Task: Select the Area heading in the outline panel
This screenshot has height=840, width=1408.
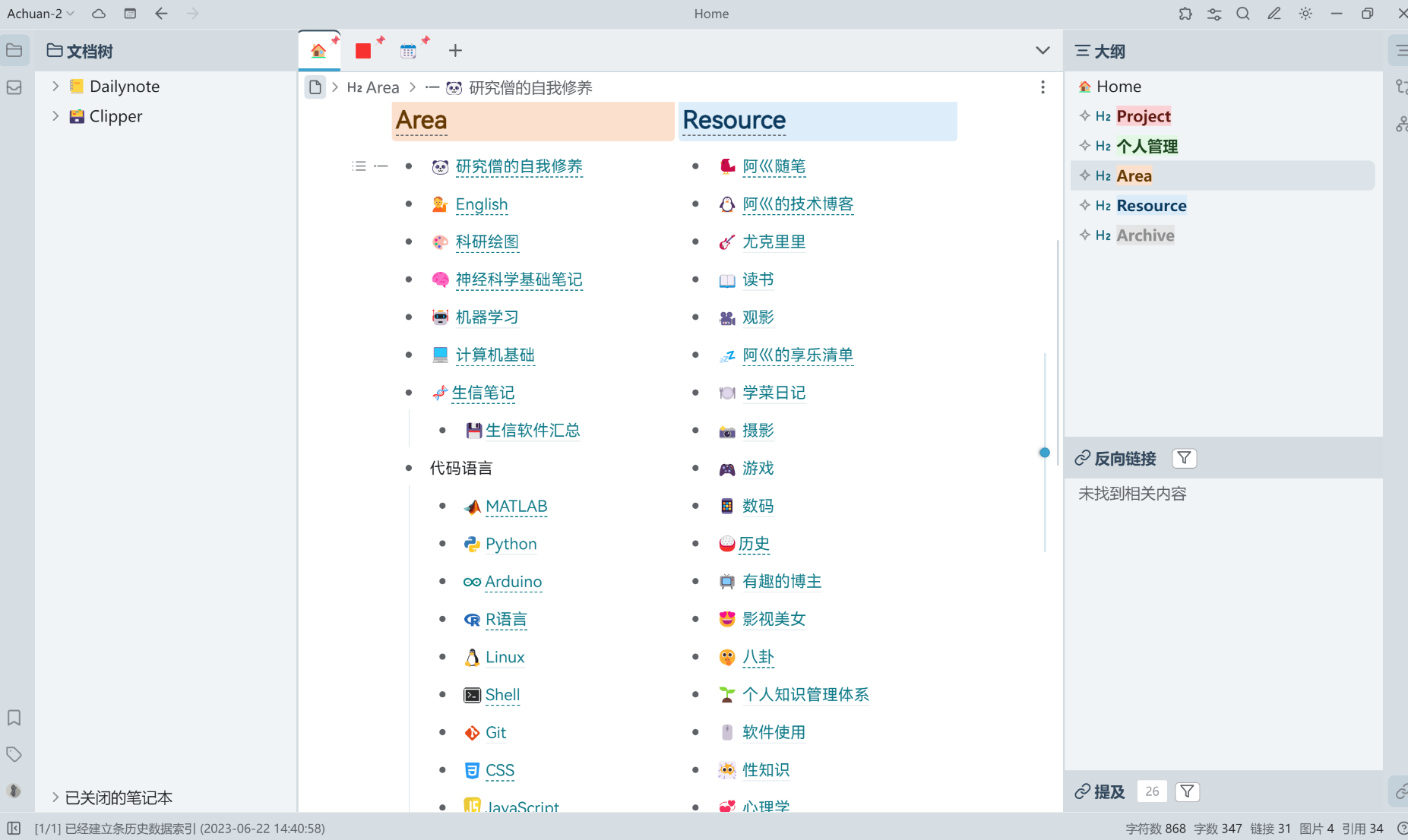Action: (x=1135, y=175)
